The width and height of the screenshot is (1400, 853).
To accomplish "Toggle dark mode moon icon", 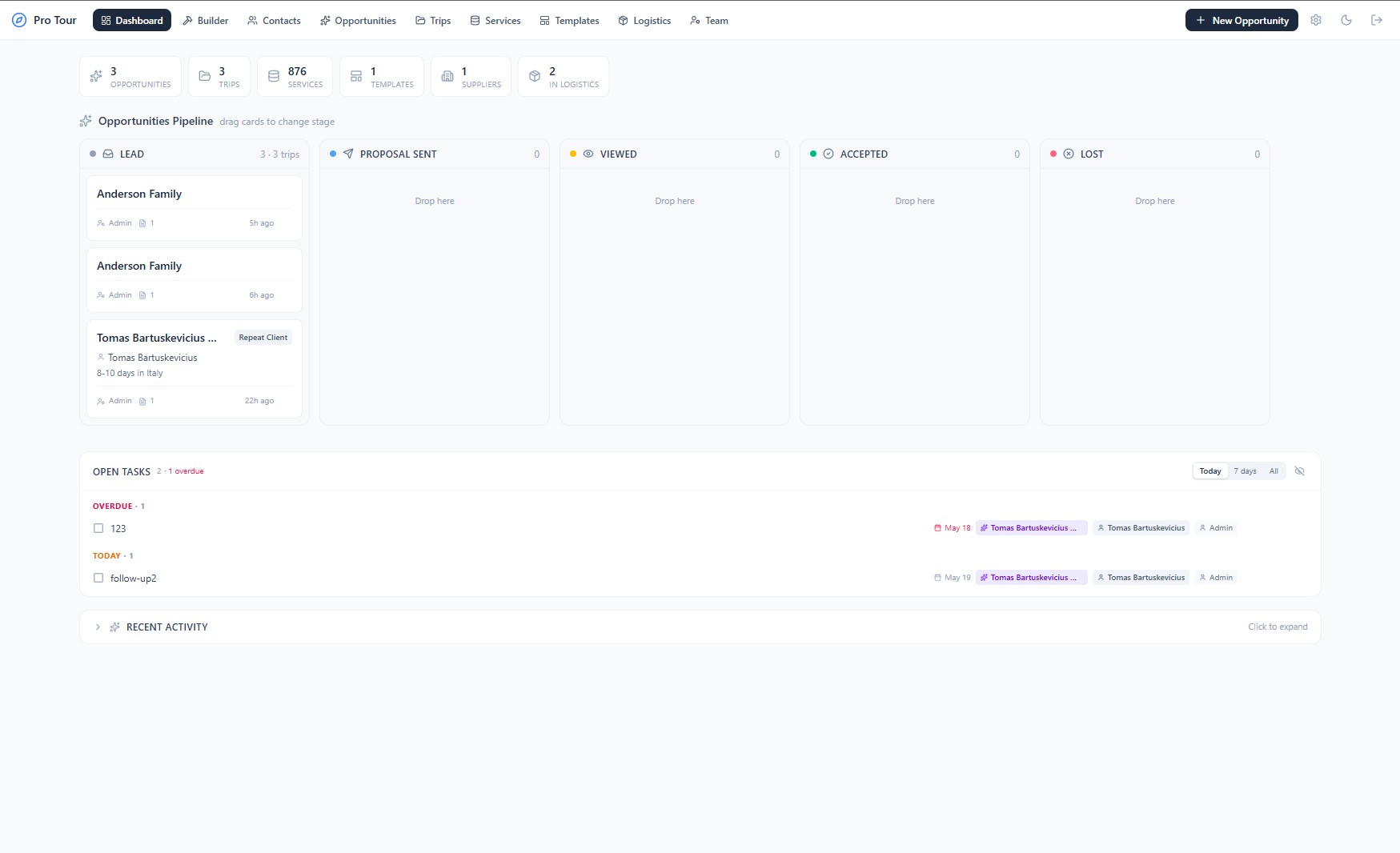I will pos(1346,20).
